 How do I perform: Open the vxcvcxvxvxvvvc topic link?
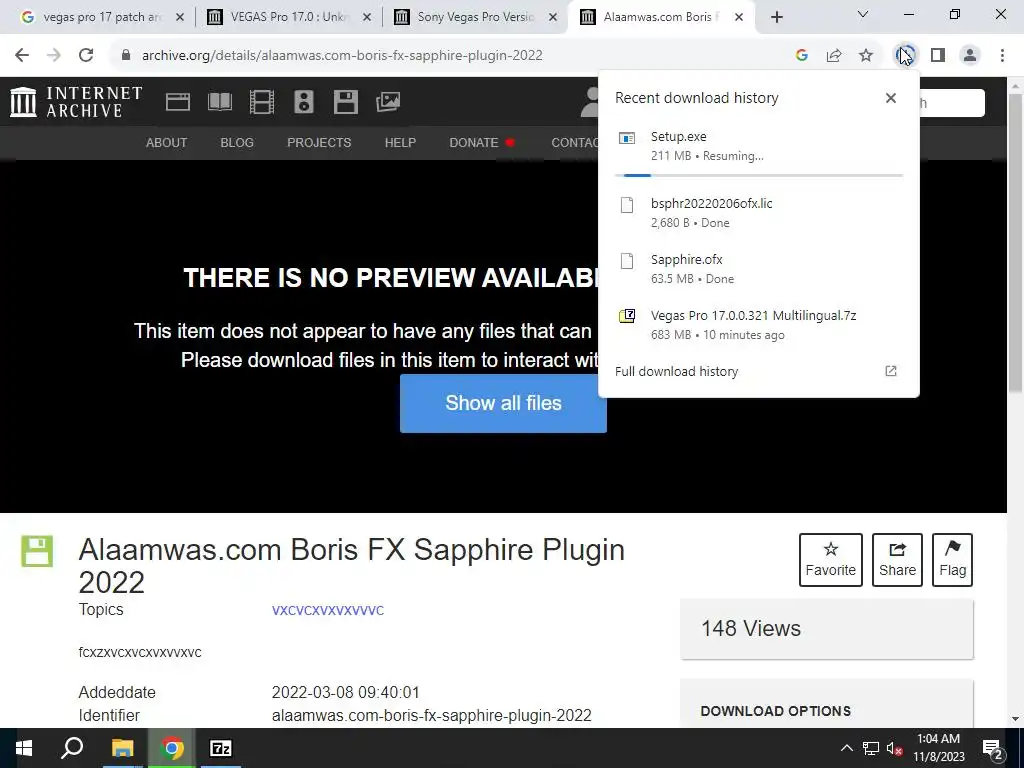328,610
